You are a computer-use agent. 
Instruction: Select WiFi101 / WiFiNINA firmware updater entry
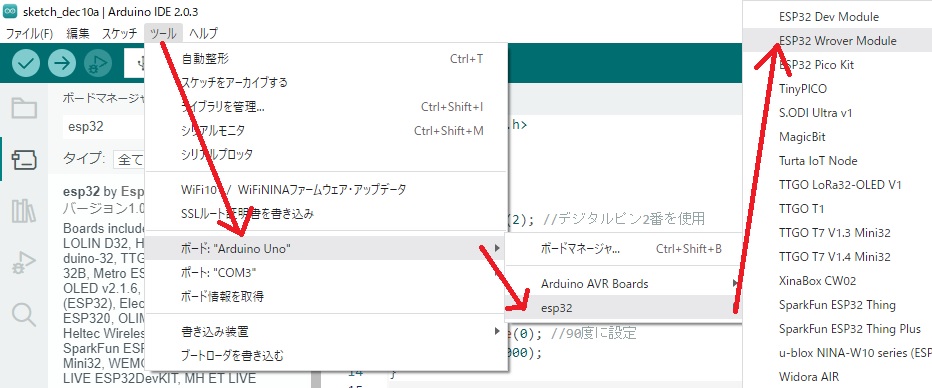click(x=326, y=190)
